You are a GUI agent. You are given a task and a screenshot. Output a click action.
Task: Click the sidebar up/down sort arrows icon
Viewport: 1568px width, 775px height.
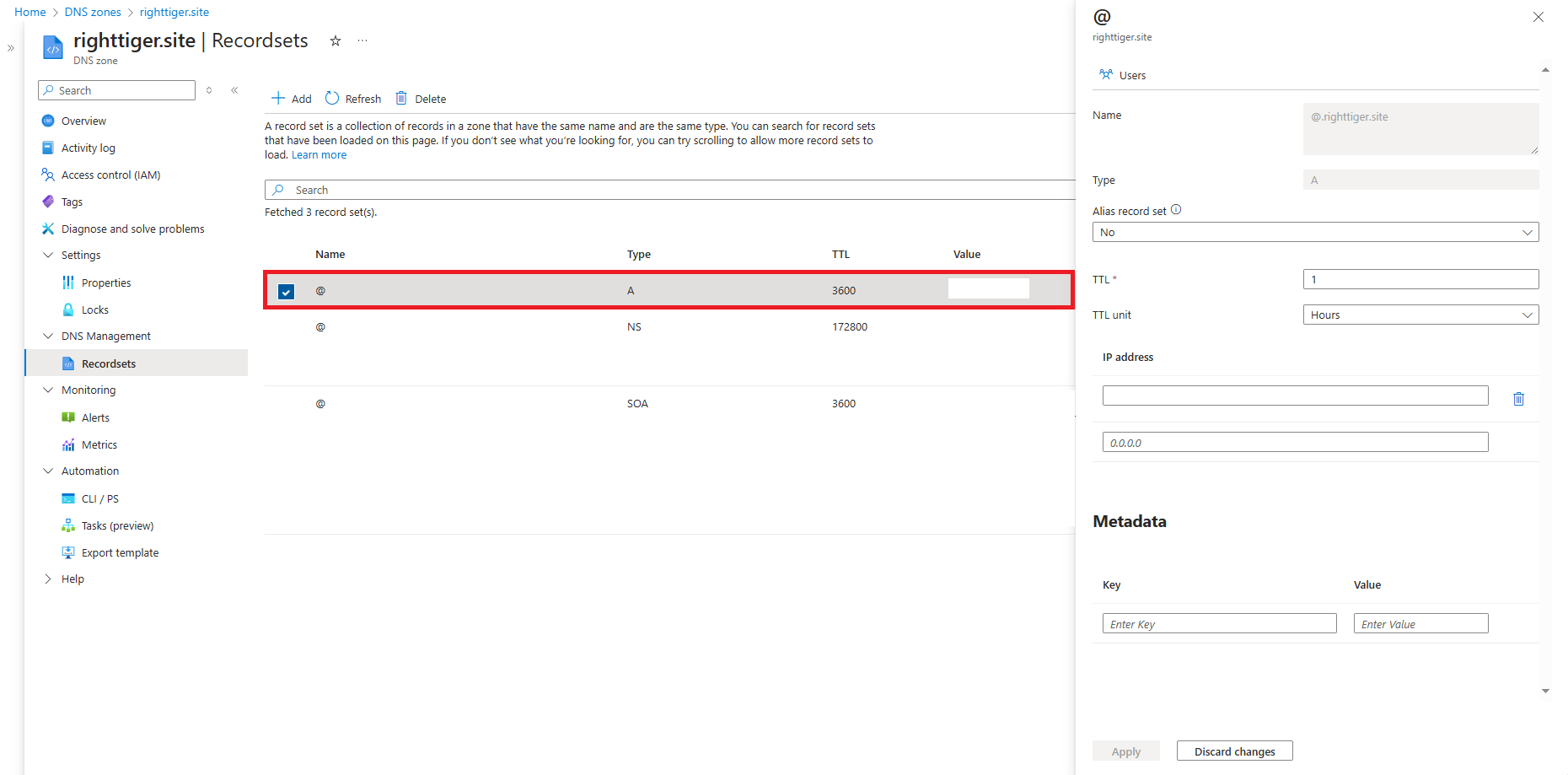click(x=209, y=90)
